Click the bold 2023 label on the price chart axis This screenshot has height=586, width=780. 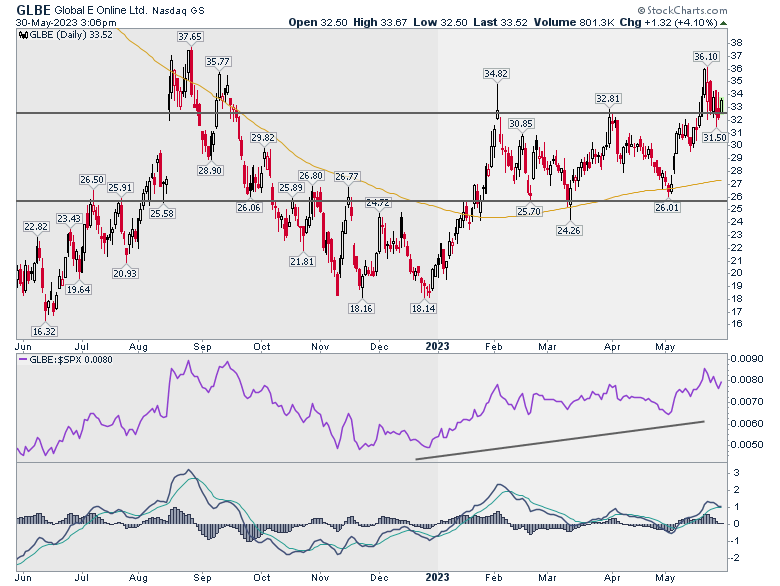(437, 347)
